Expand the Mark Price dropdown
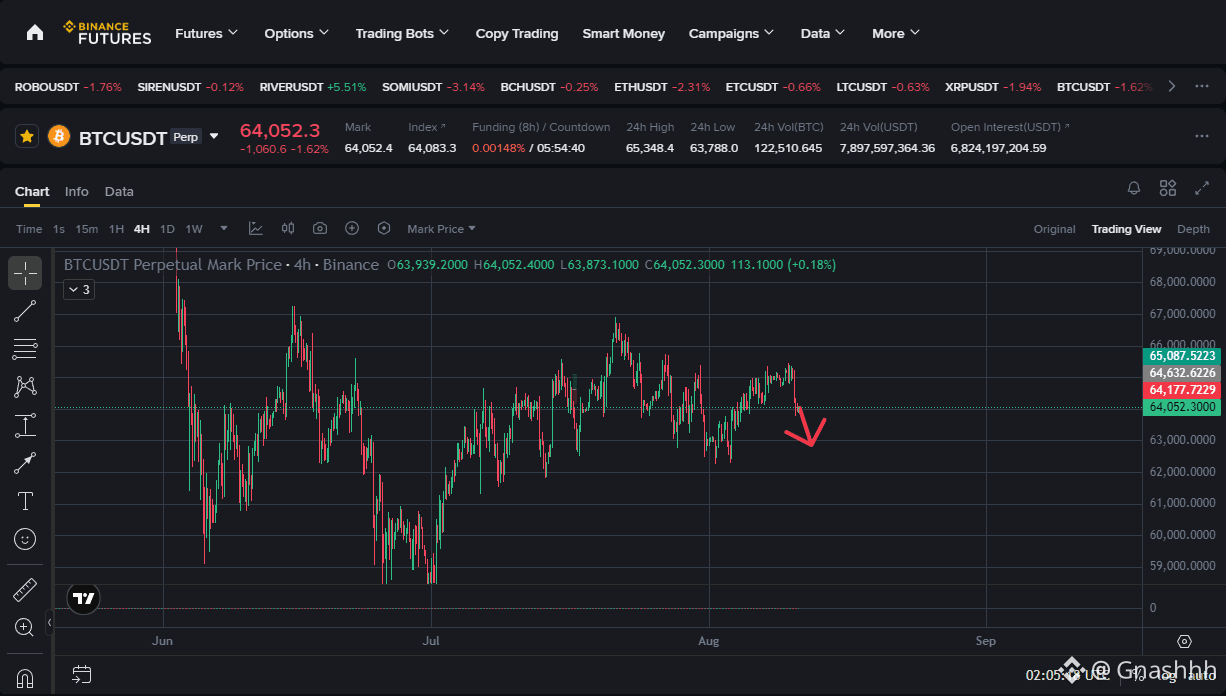This screenshot has height=696, width=1226. coord(441,229)
